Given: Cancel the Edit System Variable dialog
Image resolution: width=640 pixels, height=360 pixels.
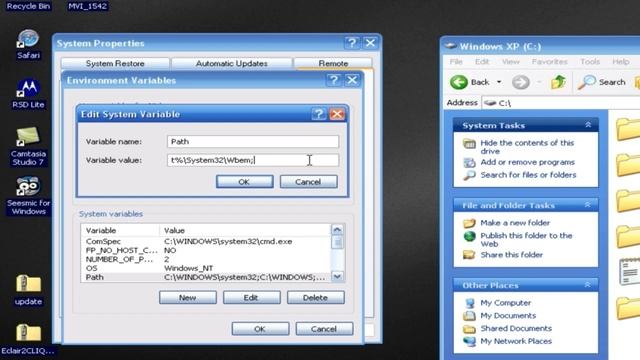Looking at the screenshot, I should pyautogui.click(x=309, y=182).
